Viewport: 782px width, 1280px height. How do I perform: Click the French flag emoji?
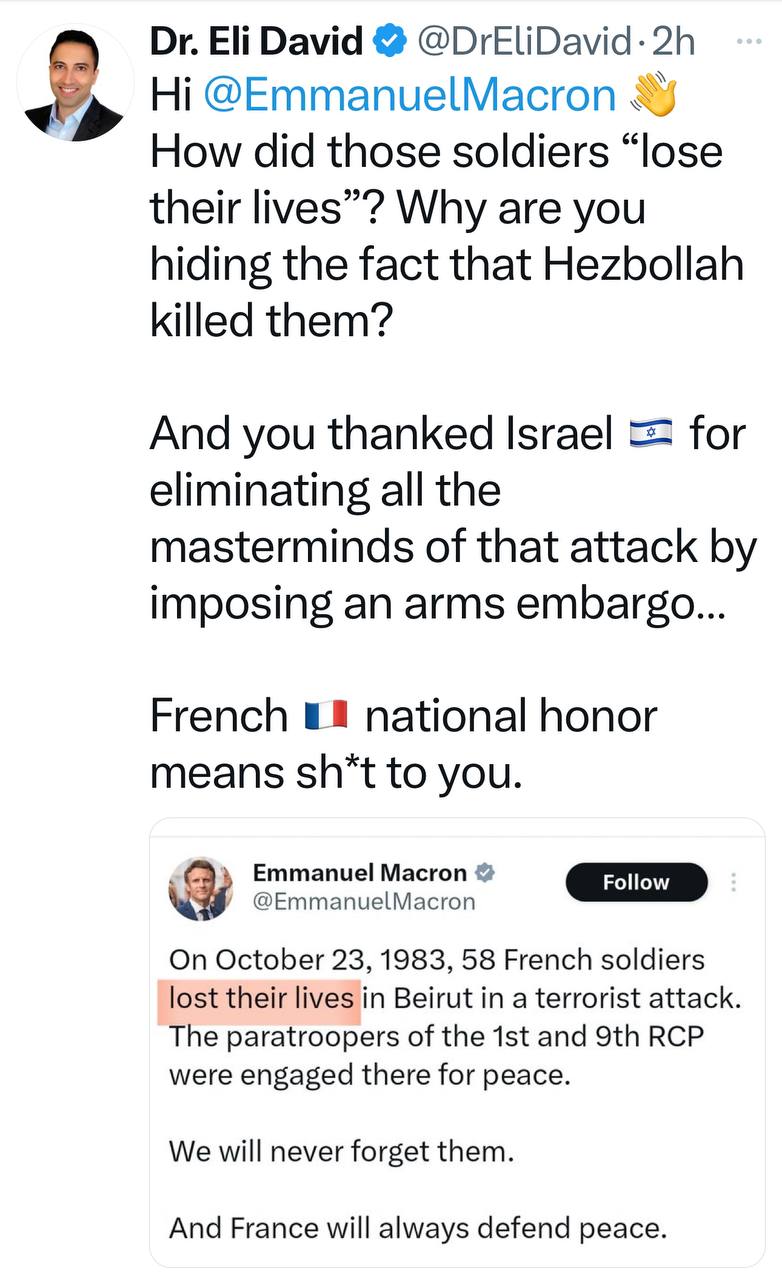pyautogui.click(x=326, y=716)
